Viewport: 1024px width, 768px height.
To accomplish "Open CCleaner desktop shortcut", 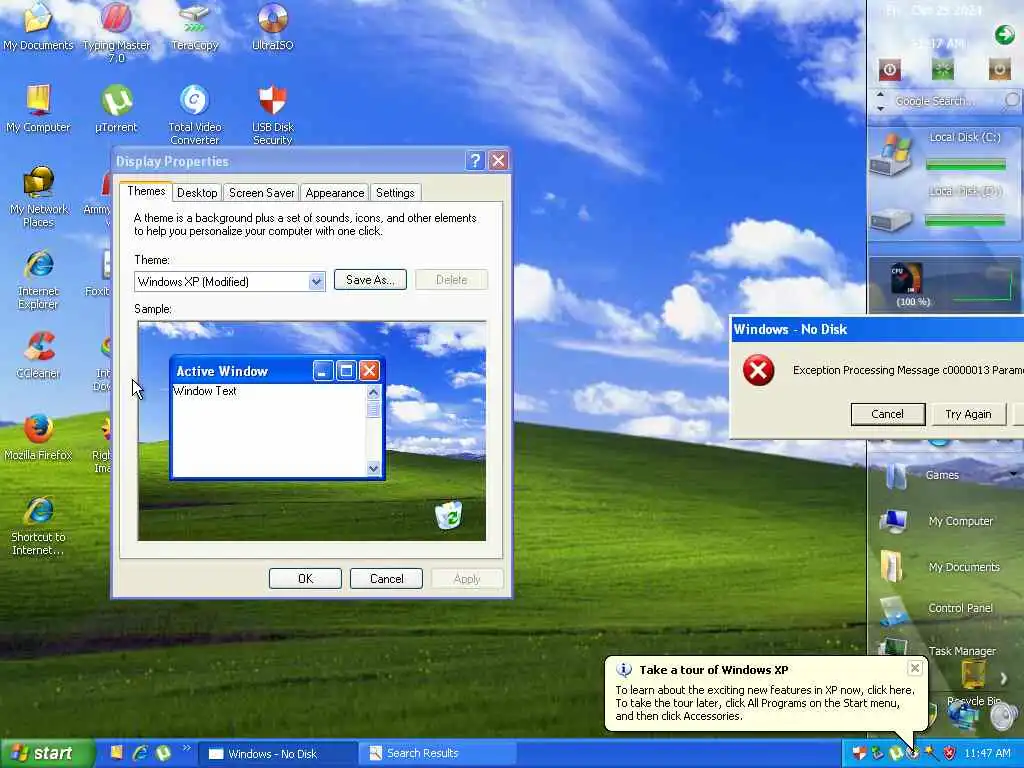I will coord(38,355).
